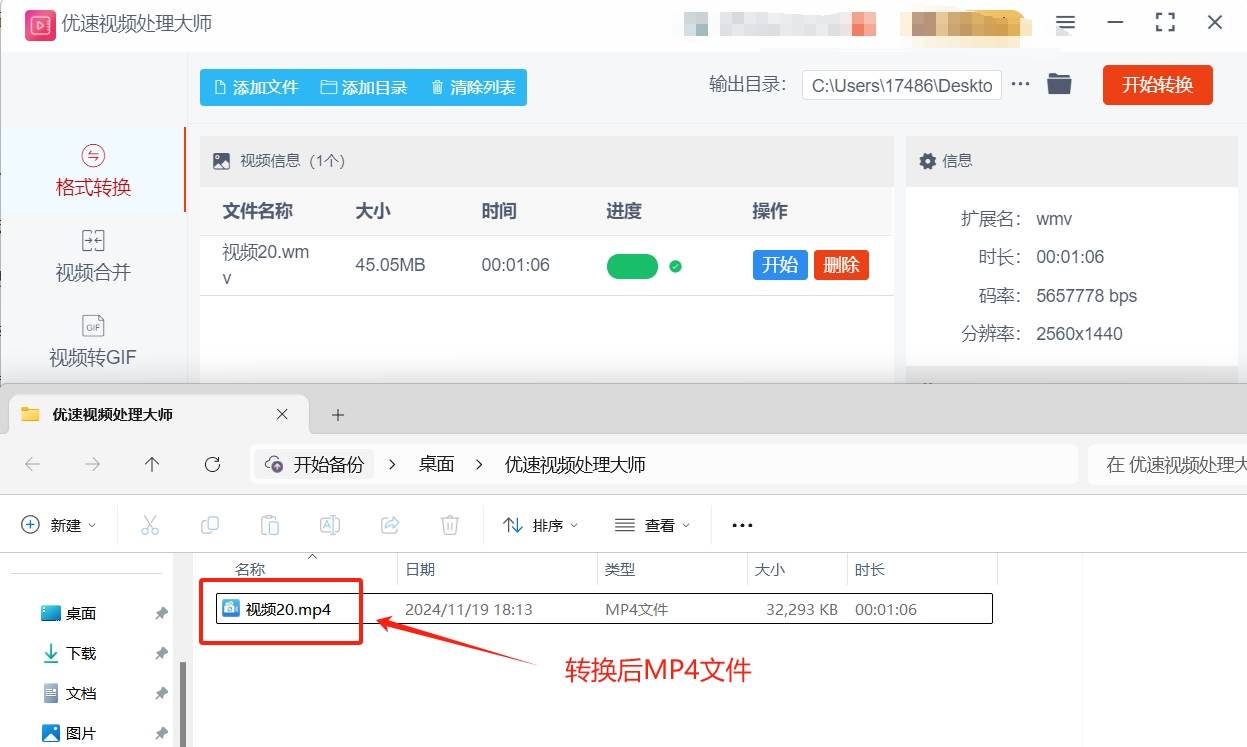Open the output directory folder icon
Viewport: 1247px width, 747px height.
tap(1059, 85)
